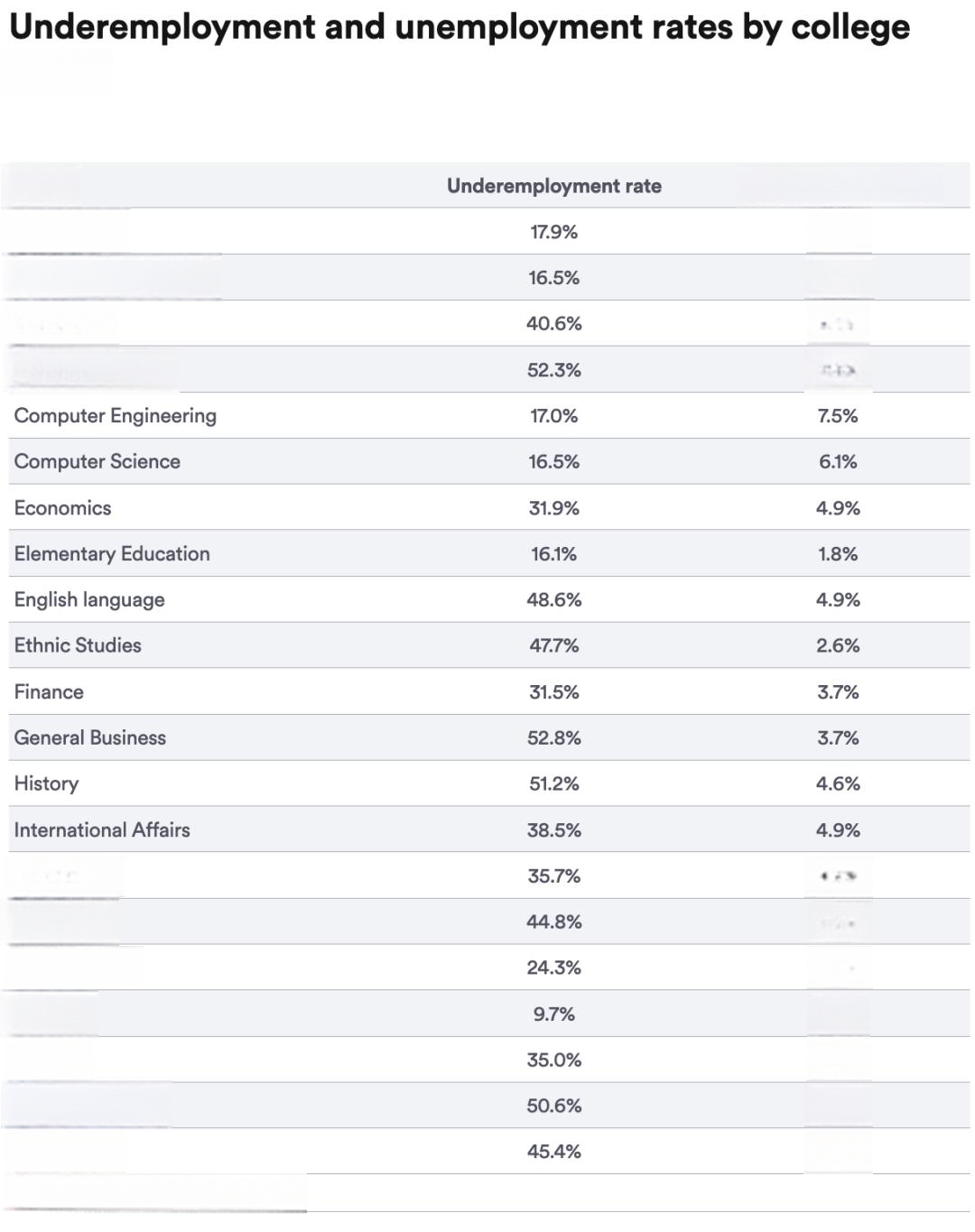975x1232 pixels.
Task: Click the table title heading text
Action: 460,28
